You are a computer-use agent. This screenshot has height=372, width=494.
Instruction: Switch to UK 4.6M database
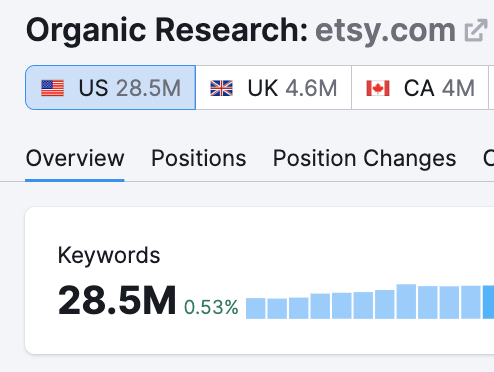[x=273, y=88]
